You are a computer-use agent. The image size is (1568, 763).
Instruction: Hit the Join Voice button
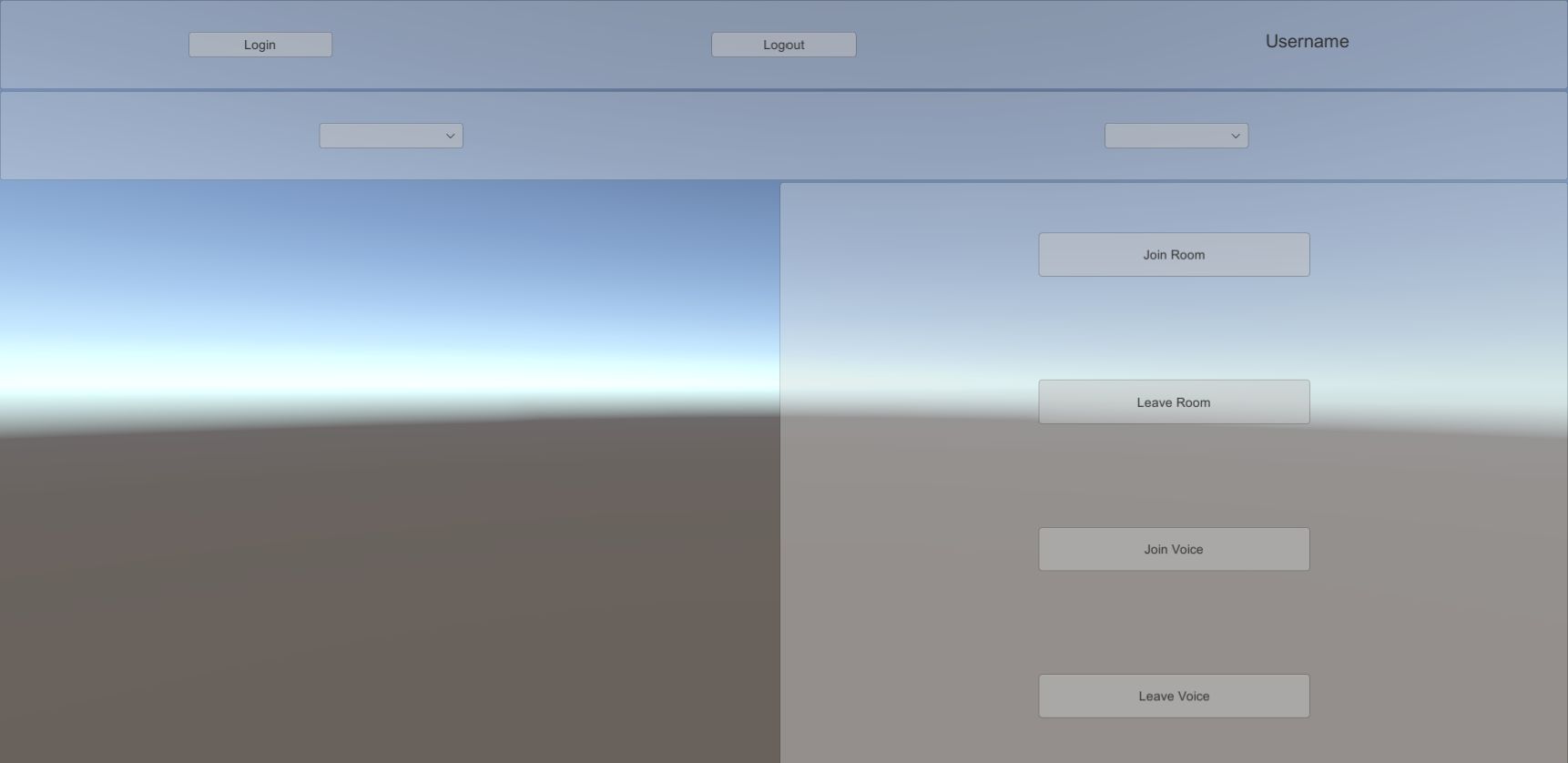coord(1174,549)
